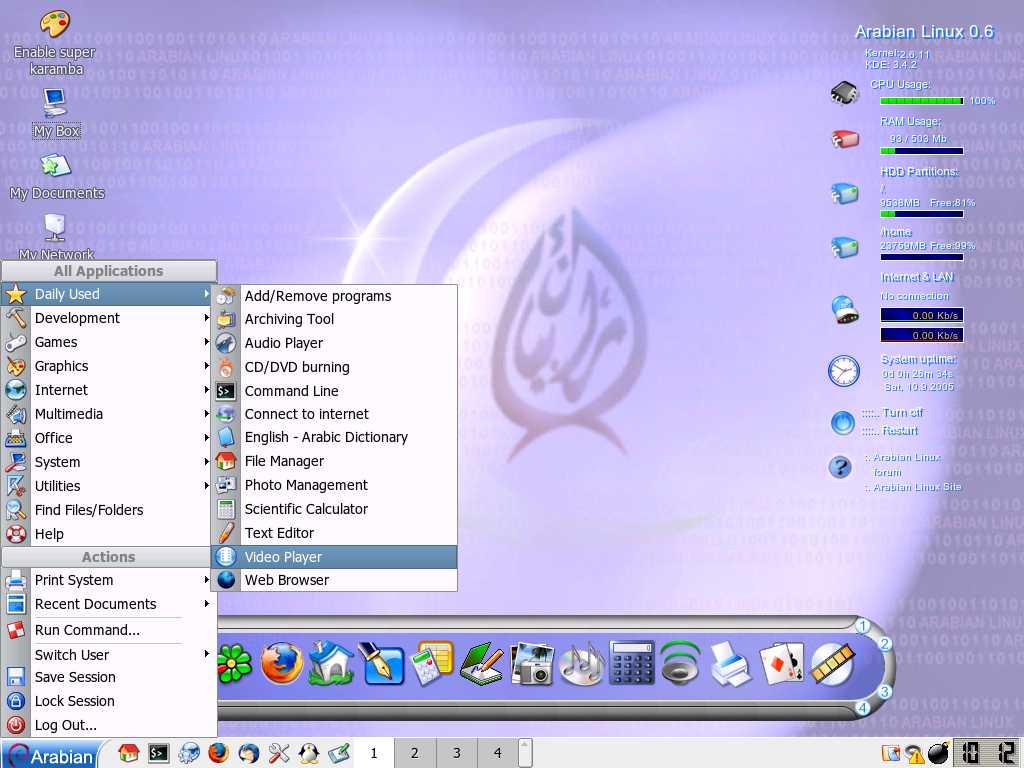Select Scientific Calculator entry

[x=334, y=509]
